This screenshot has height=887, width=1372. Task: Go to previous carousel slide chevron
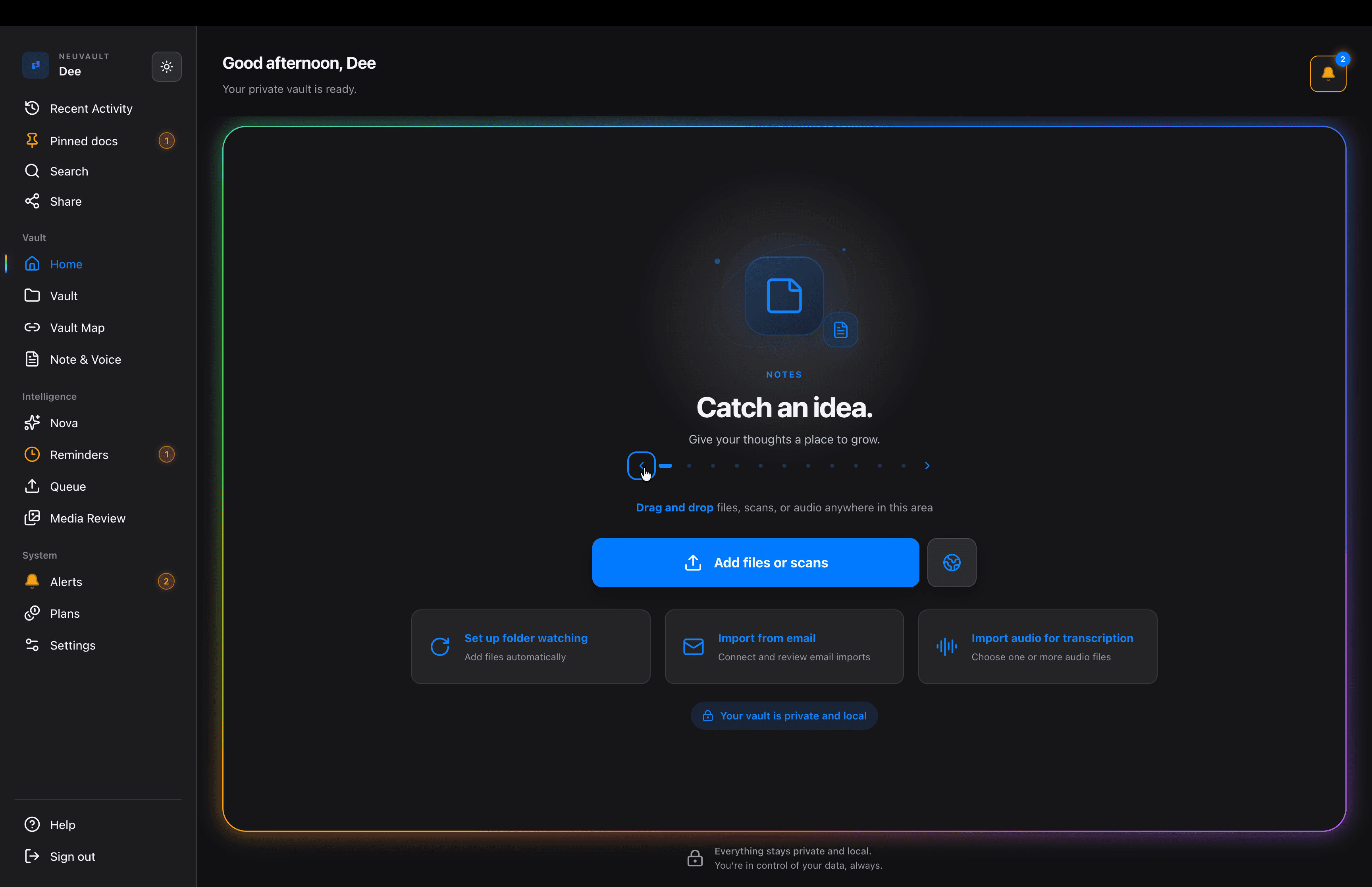point(641,465)
